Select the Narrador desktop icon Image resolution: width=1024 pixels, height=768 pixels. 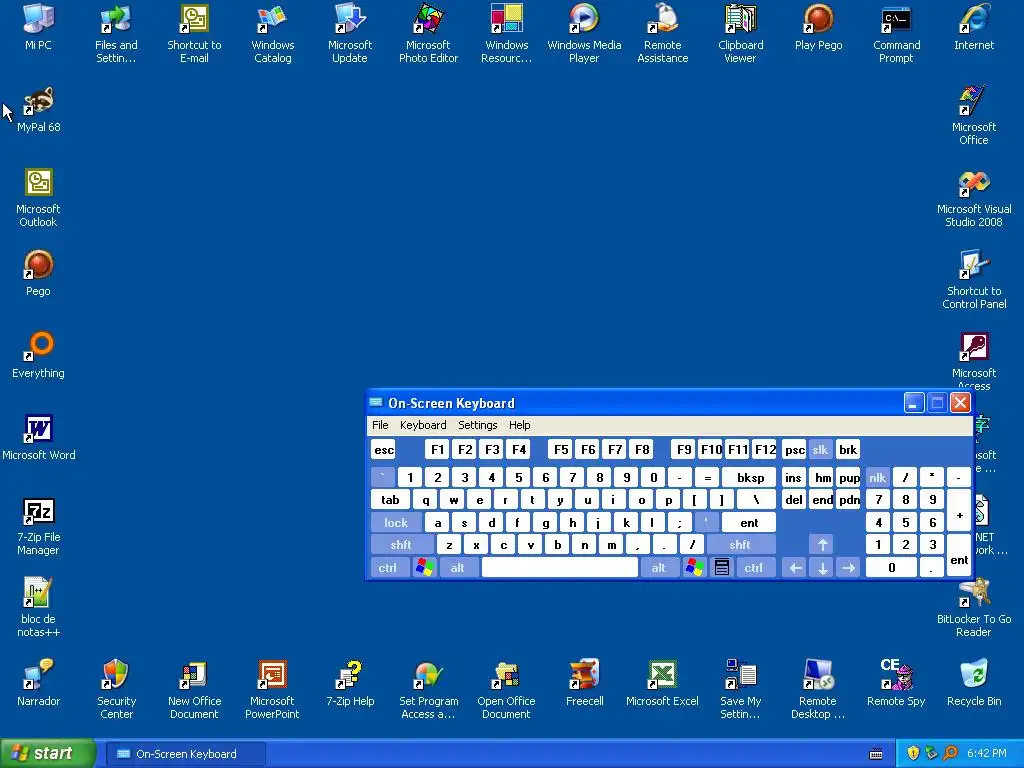(38, 682)
